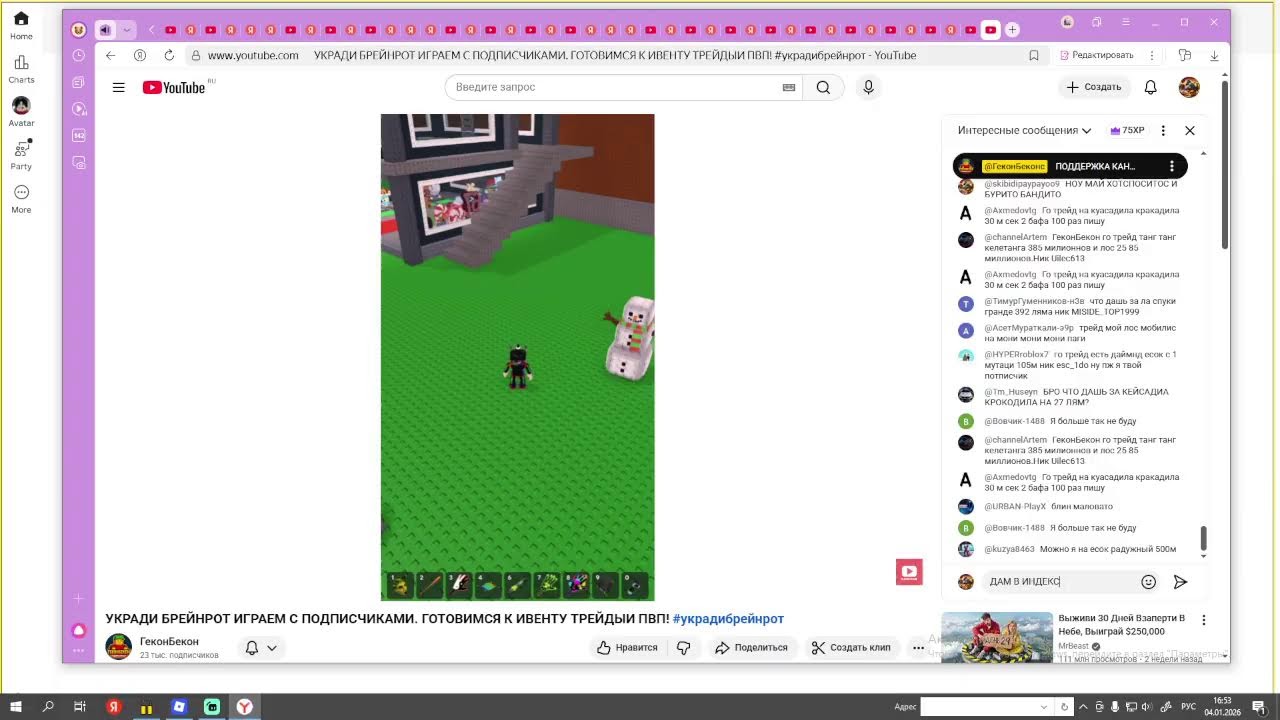The width and height of the screenshot is (1280, 720).
Task: Go to the YouTube home logo
Action: [173, 88]
